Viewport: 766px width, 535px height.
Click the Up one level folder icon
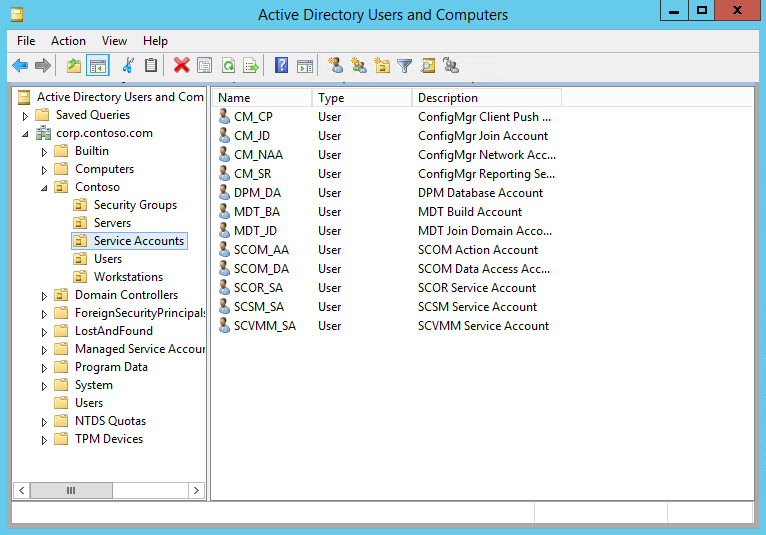click(73, 66)
